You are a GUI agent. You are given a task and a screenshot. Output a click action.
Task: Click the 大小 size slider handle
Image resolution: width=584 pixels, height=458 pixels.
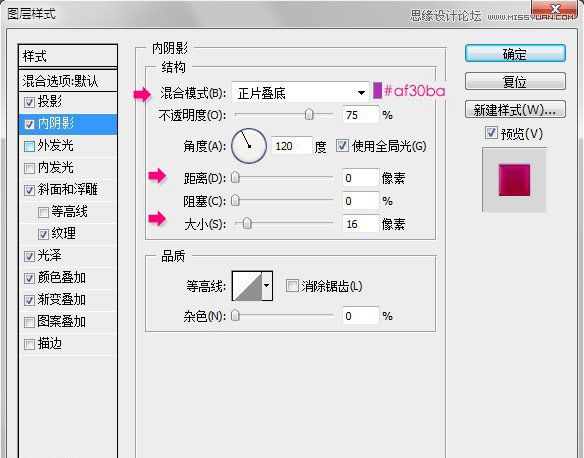tap(247, 224)
